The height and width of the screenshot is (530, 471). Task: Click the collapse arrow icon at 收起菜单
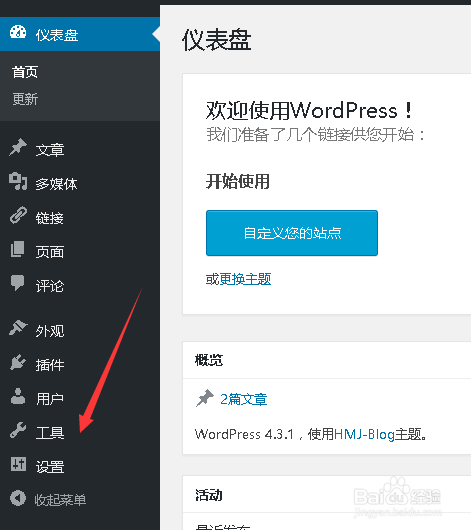[x=18, y=498]
